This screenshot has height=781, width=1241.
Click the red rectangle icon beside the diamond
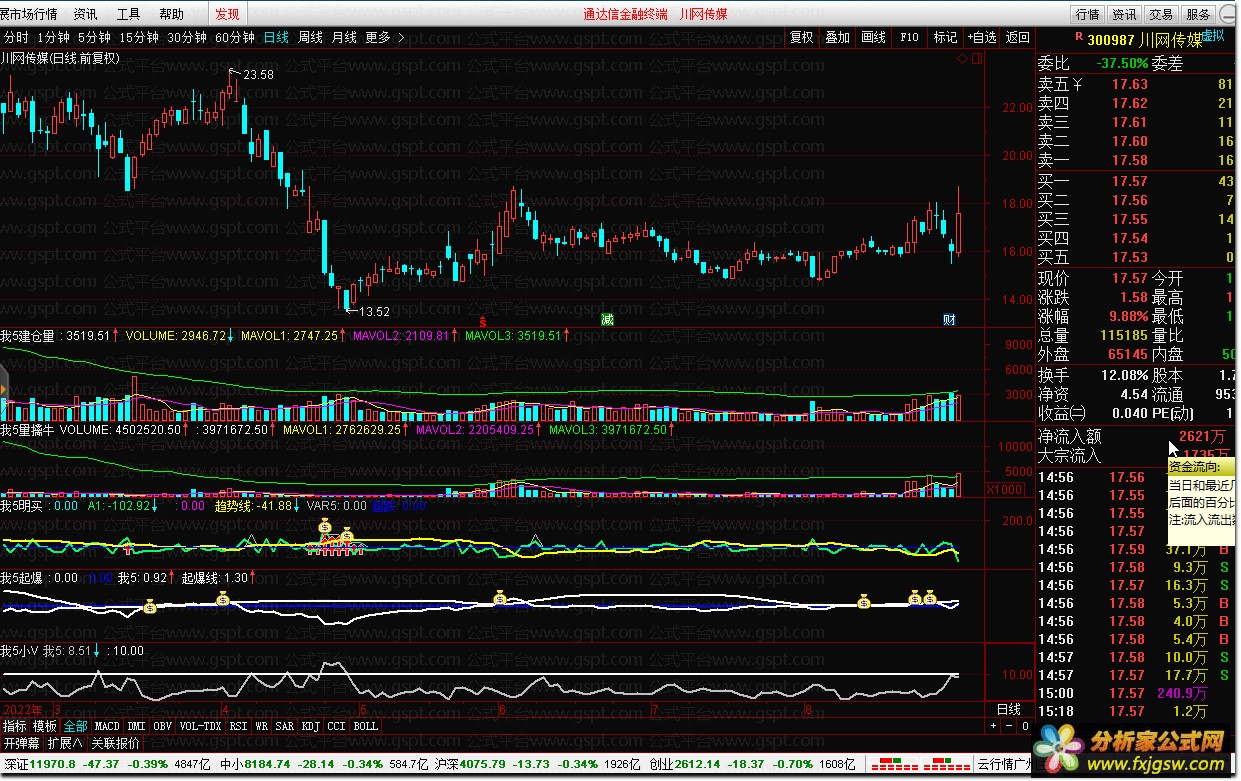pyautogui.click(x=976, y=58)
